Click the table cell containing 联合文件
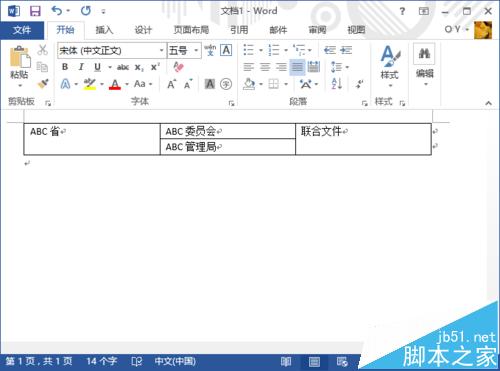Image resolution: width=500 pixels, height=371 pixels. (363, 139)
